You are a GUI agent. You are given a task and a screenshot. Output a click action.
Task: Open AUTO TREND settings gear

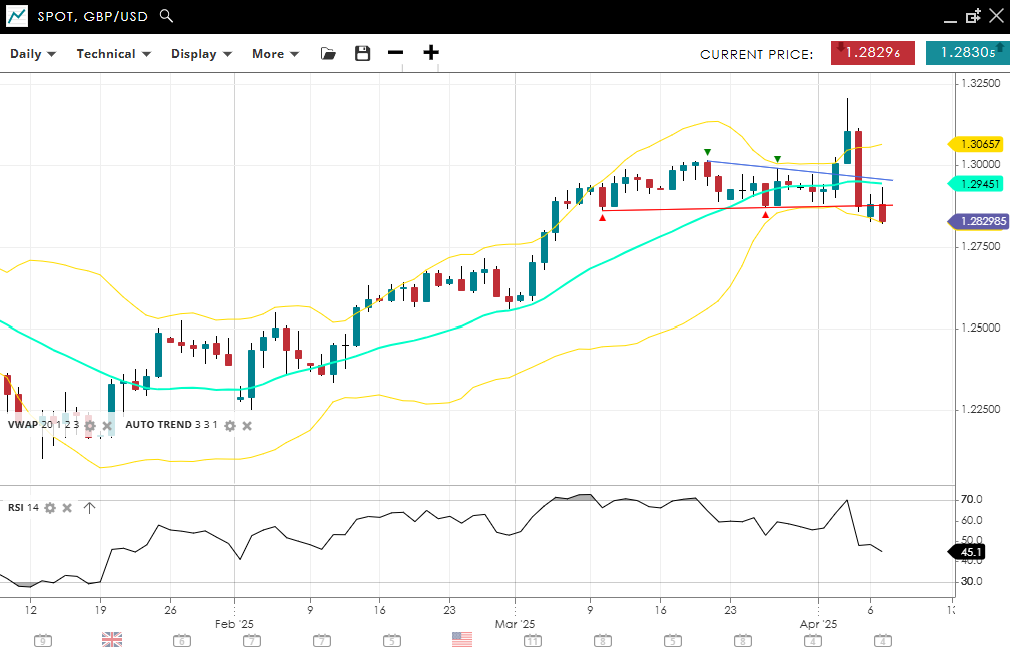[x=229, y=425]
